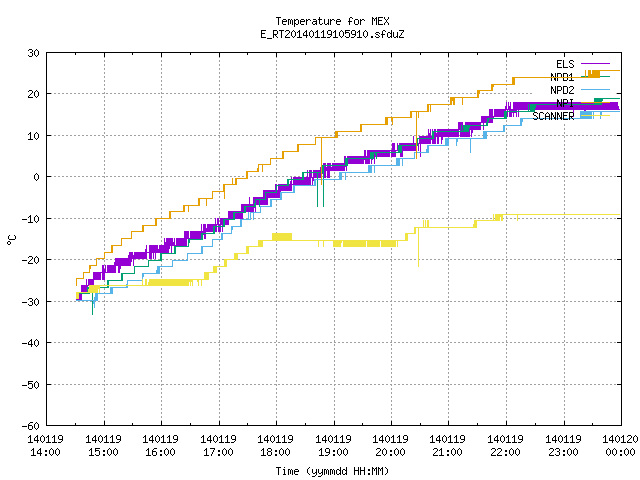640x480 pixels.
Task: Click the y-axis tick value -30
Action: tap(31, 302)
